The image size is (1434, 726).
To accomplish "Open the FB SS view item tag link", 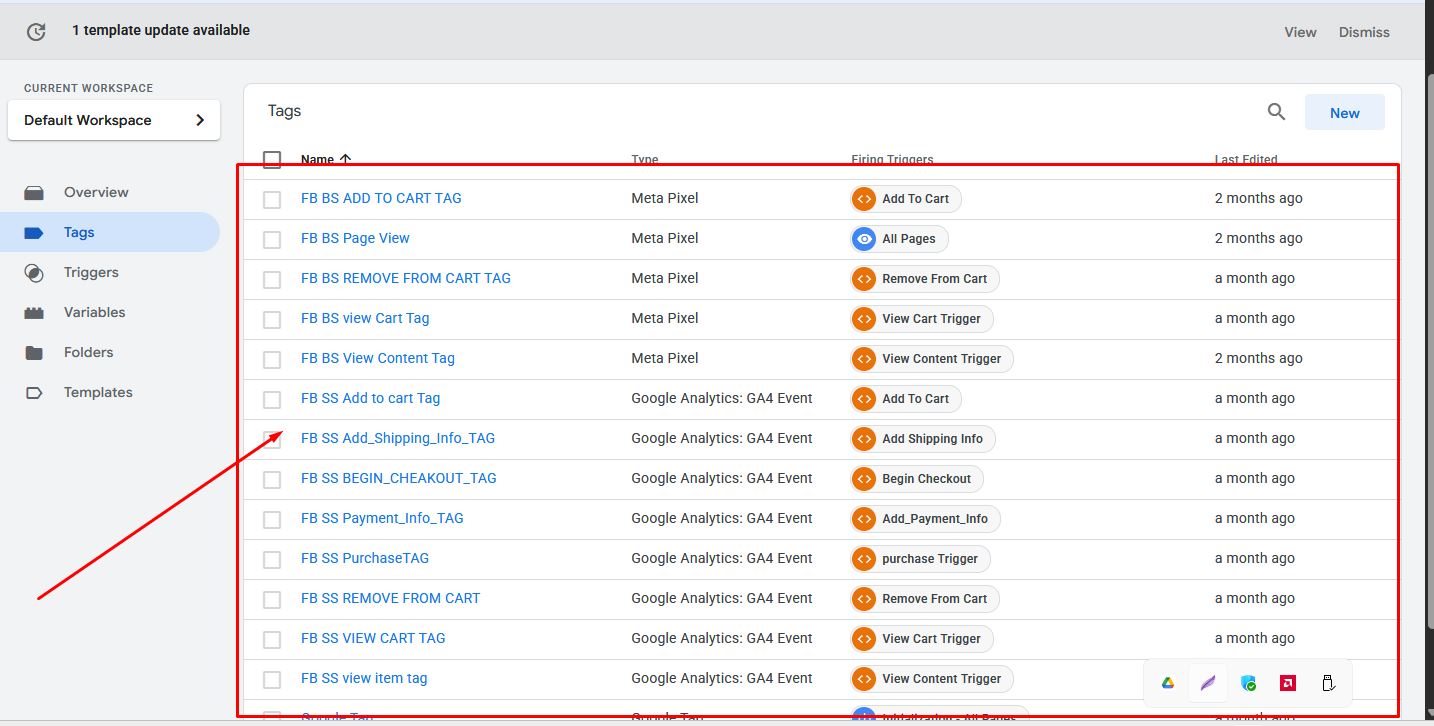I will coord(364,678).
